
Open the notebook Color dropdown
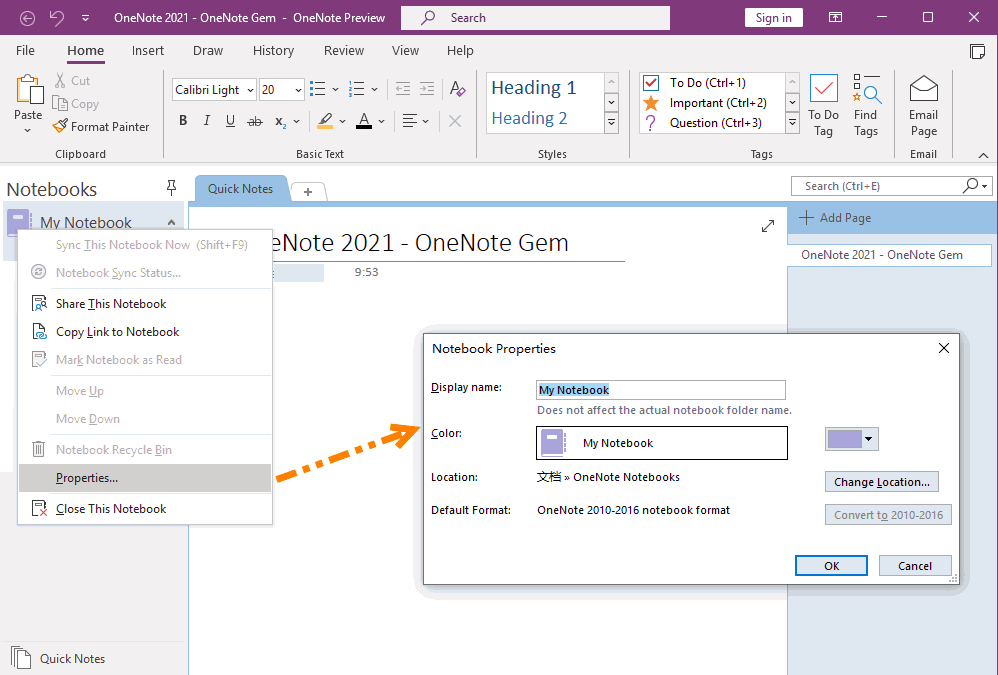(x=866, y=439)
